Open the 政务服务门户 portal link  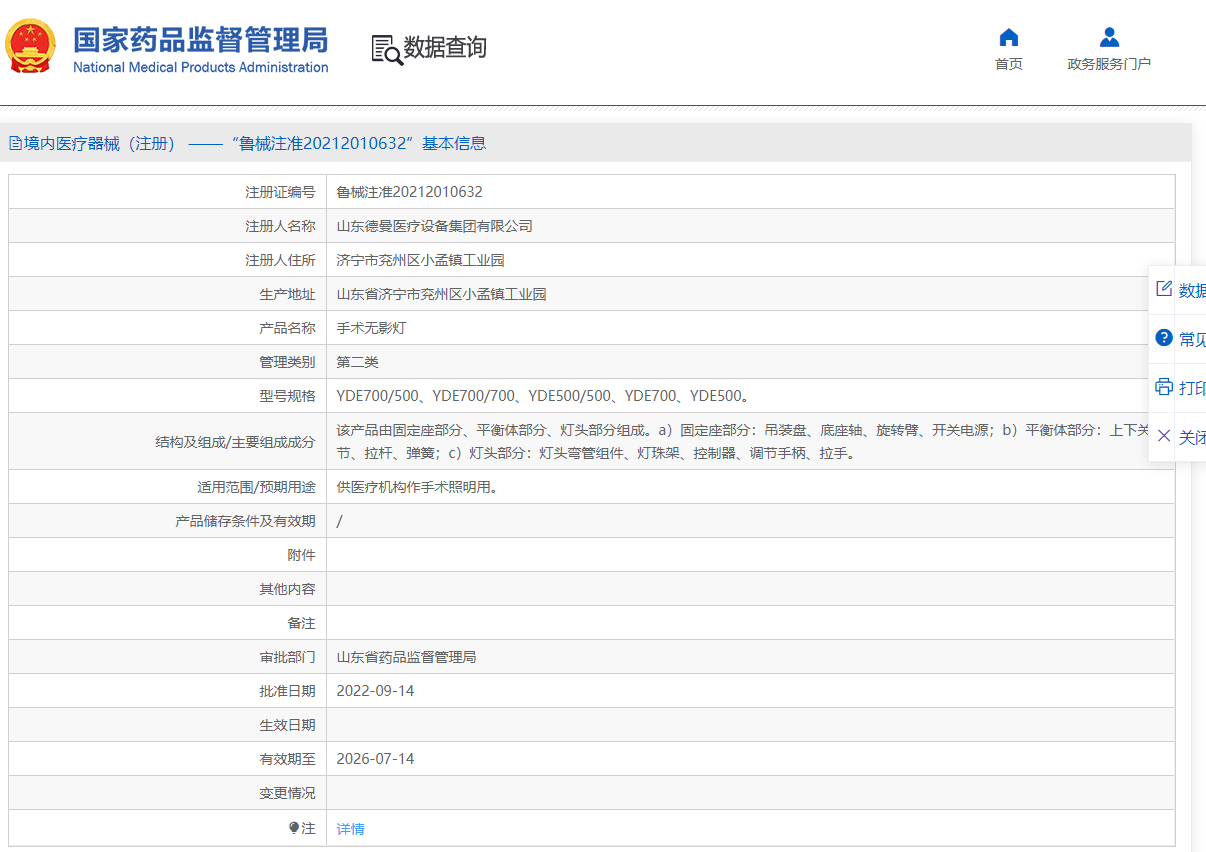click(1109, 64)
